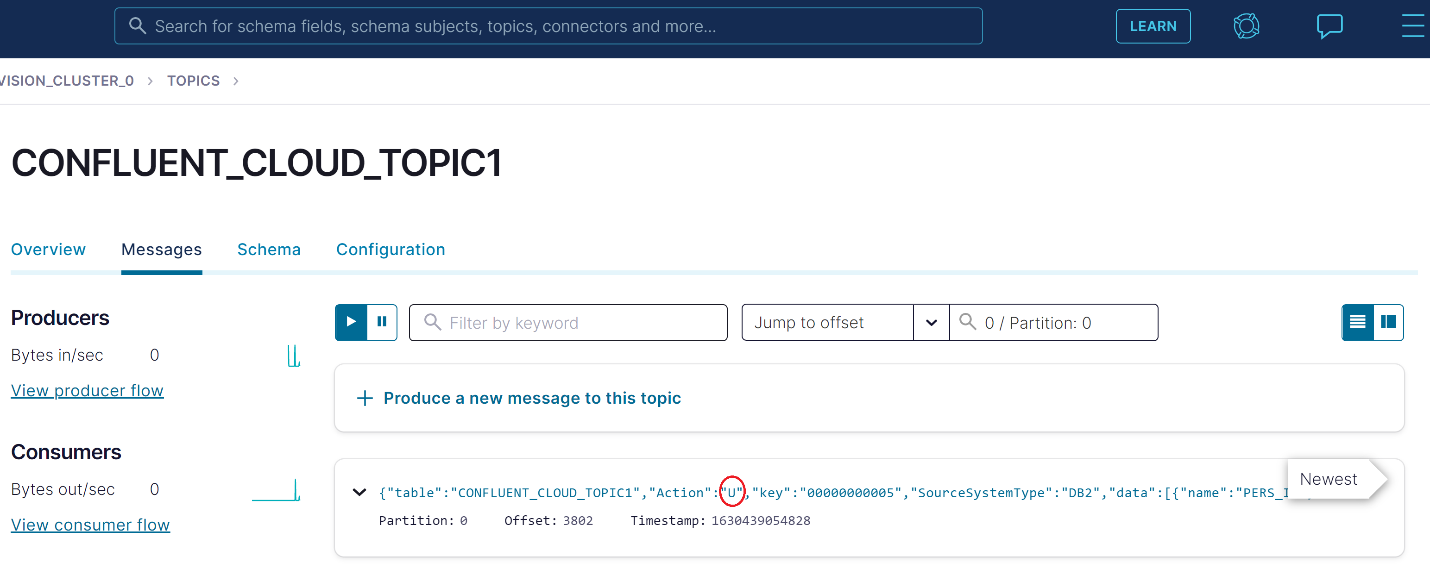Click the CONFLUENT_CLOUD_TOPIC1 page title

click(256, 163)
